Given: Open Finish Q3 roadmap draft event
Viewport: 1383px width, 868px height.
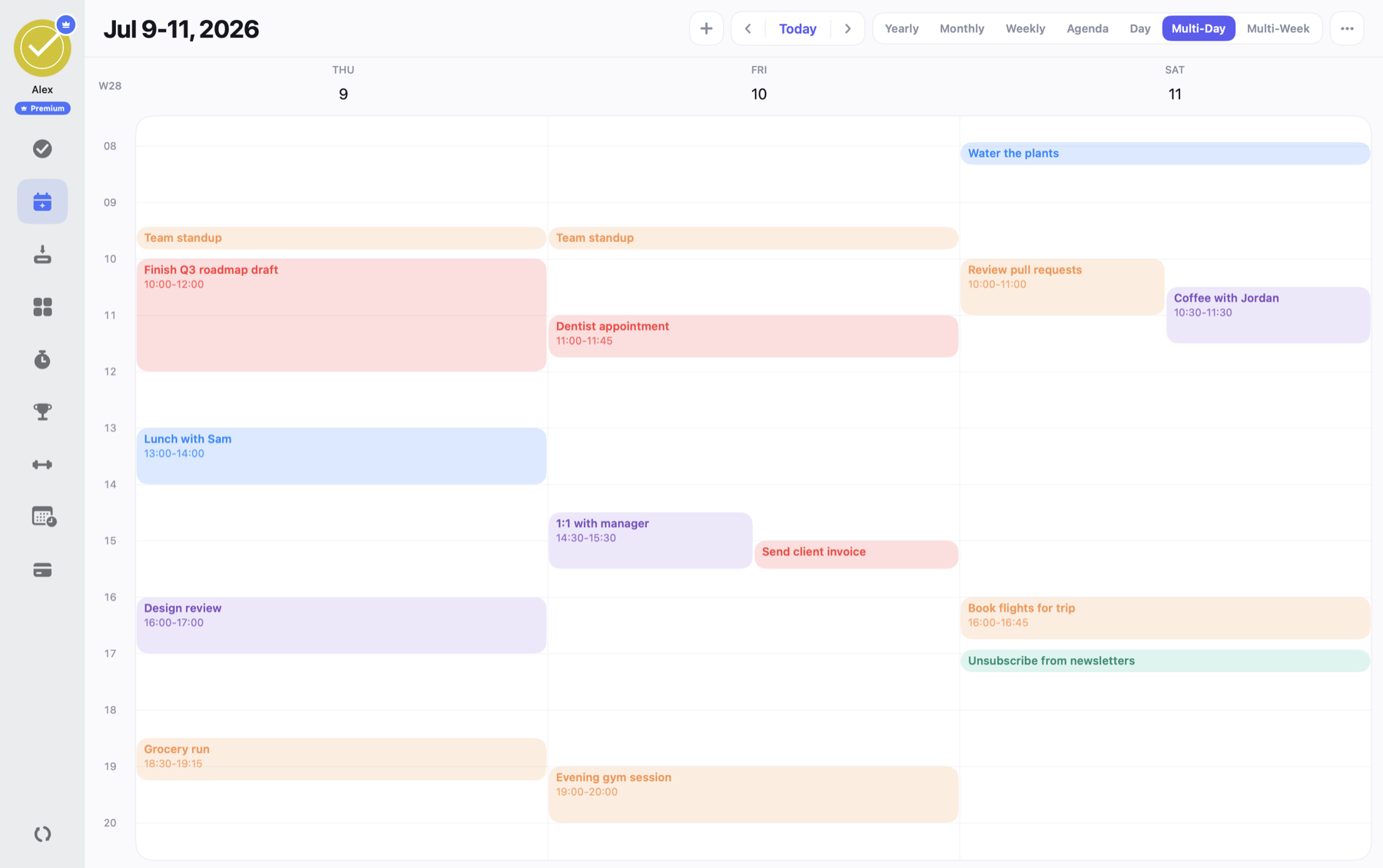Looking at the screenshot, I should pos(341,315).
